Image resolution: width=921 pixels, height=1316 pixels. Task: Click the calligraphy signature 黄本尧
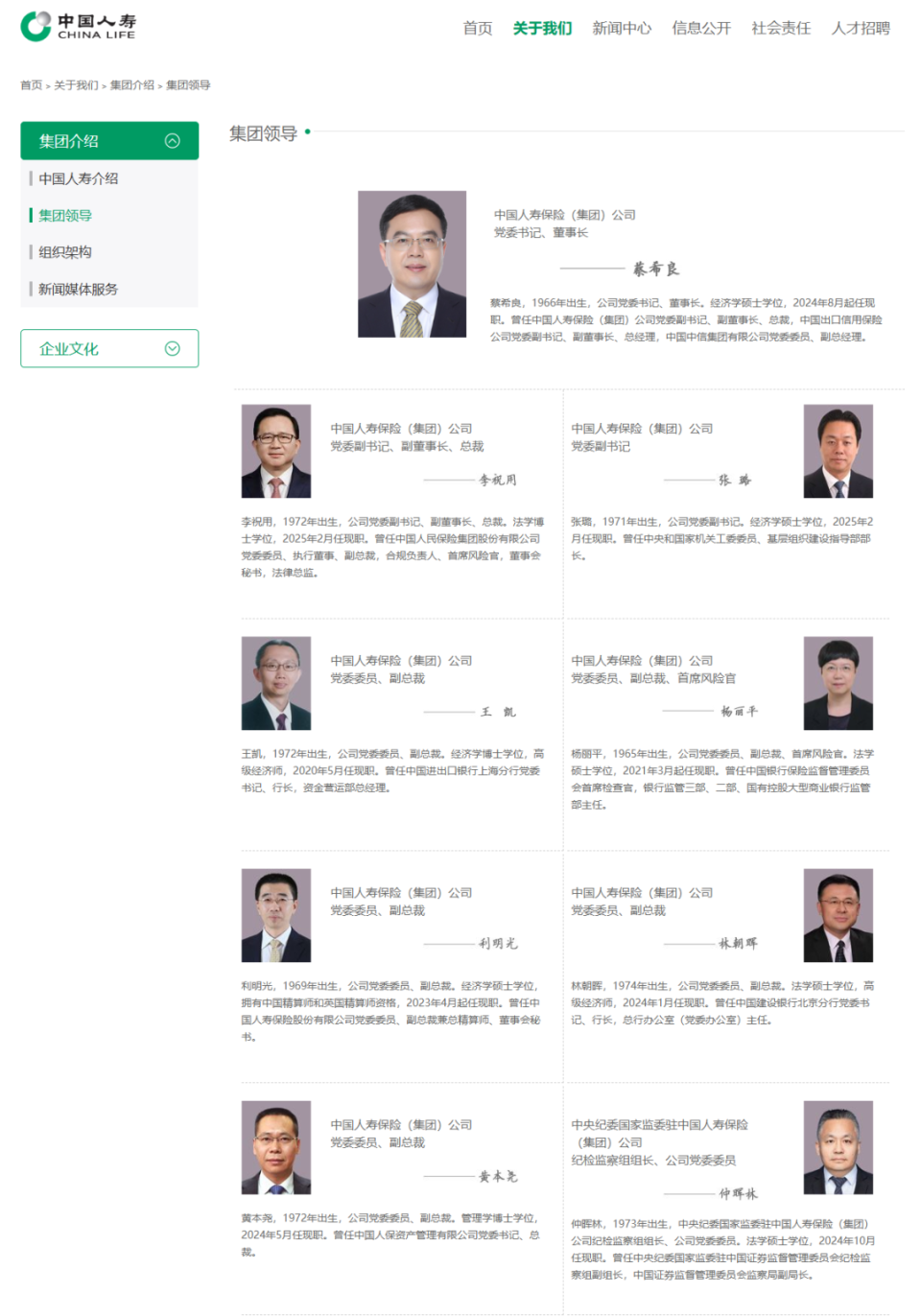498,1176
